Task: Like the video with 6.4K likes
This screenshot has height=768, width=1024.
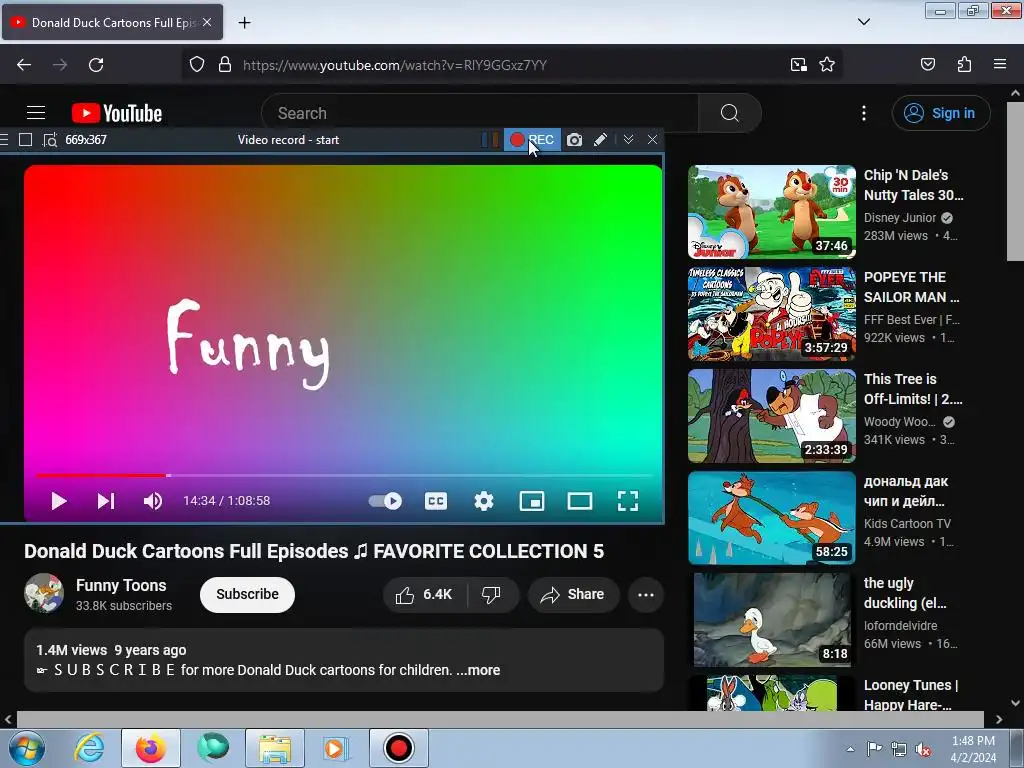Action: click(x=424, y=594)
